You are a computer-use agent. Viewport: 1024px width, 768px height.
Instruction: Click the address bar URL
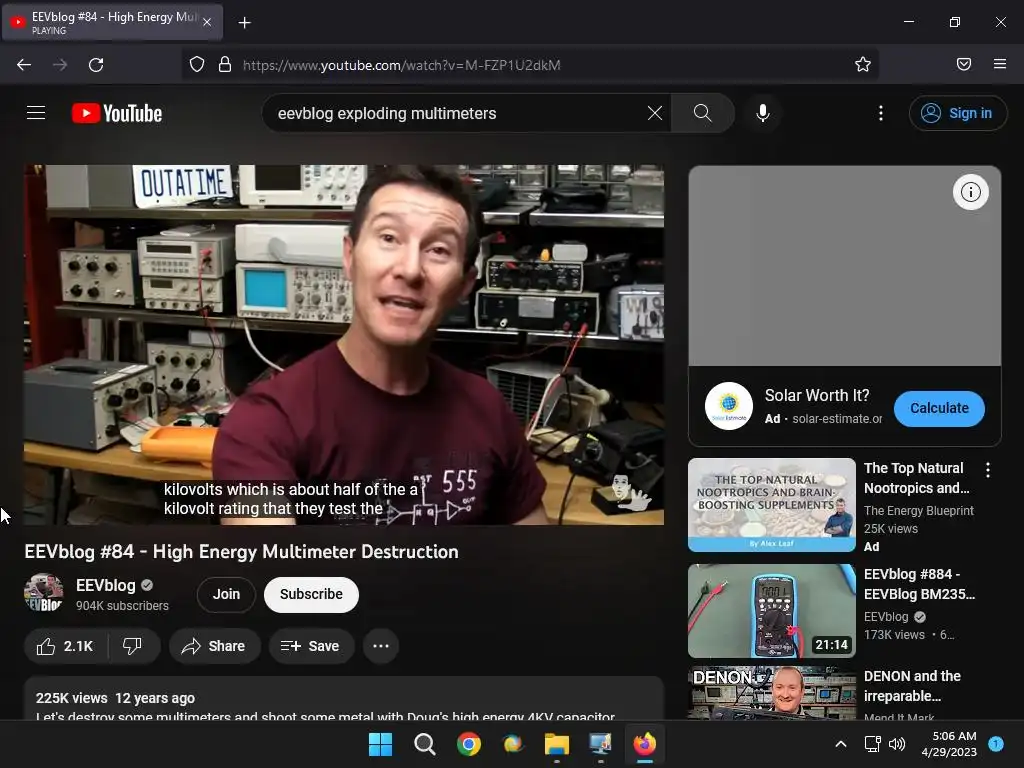(x=402, y=65)
